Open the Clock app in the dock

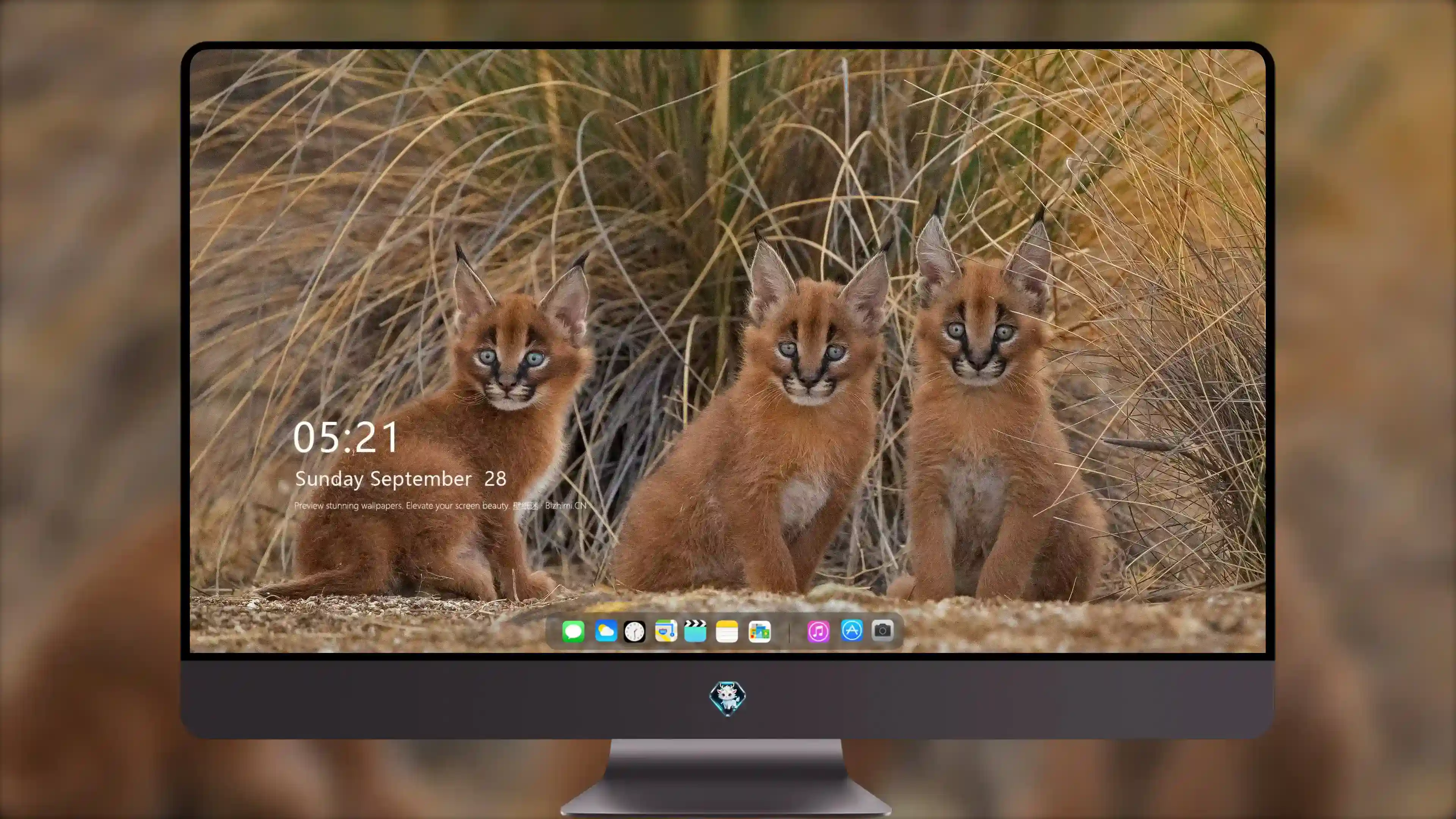[634, 631]
